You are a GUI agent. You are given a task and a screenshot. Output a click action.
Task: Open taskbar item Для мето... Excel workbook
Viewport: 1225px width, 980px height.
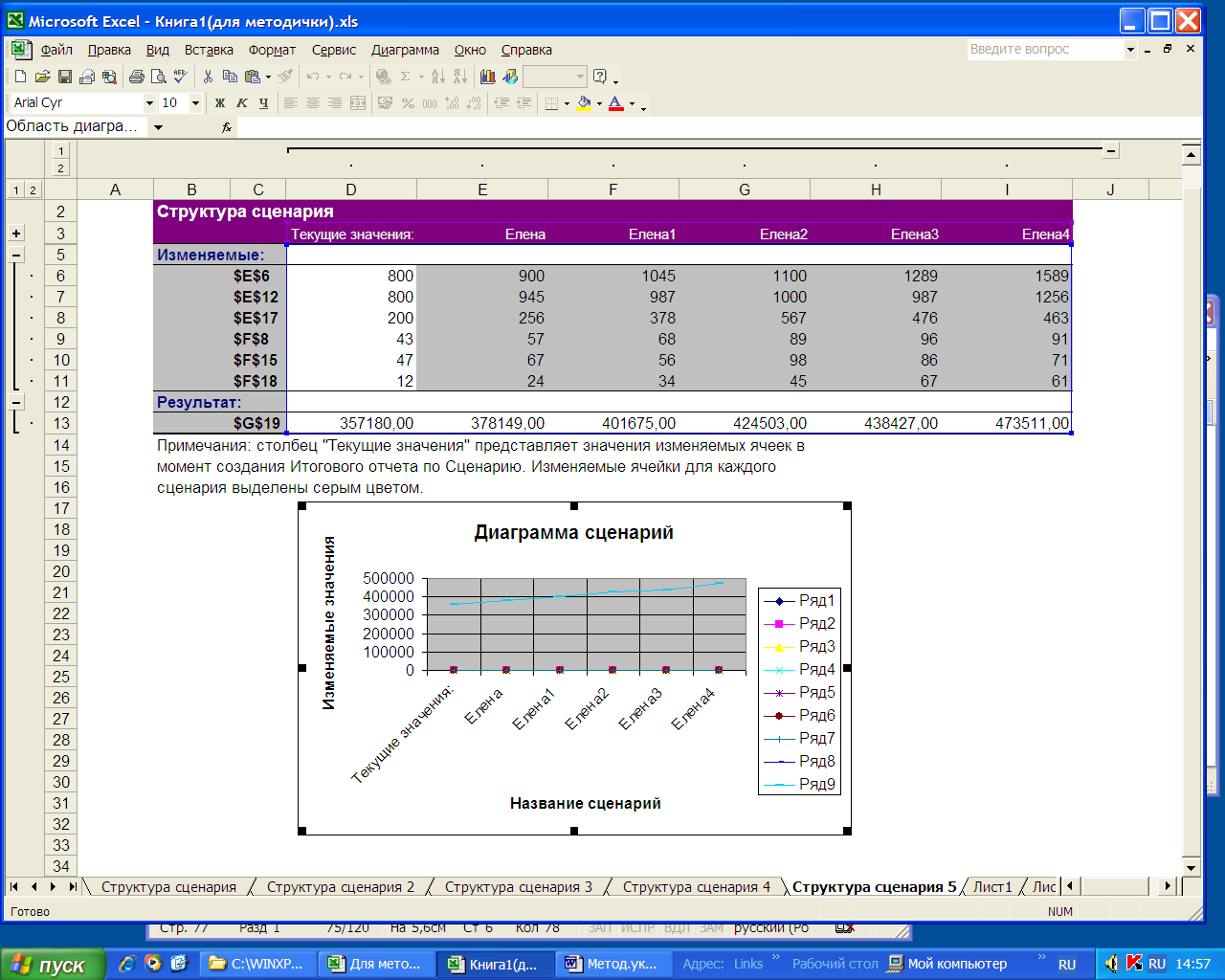tap(376, 964)
